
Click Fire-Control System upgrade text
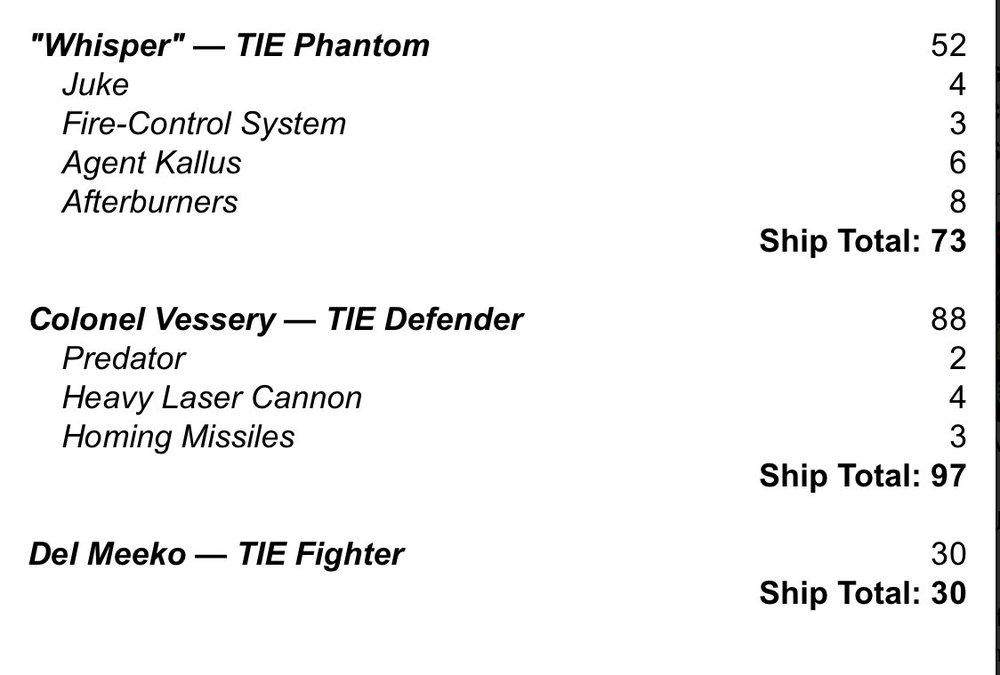coord(204,124)
